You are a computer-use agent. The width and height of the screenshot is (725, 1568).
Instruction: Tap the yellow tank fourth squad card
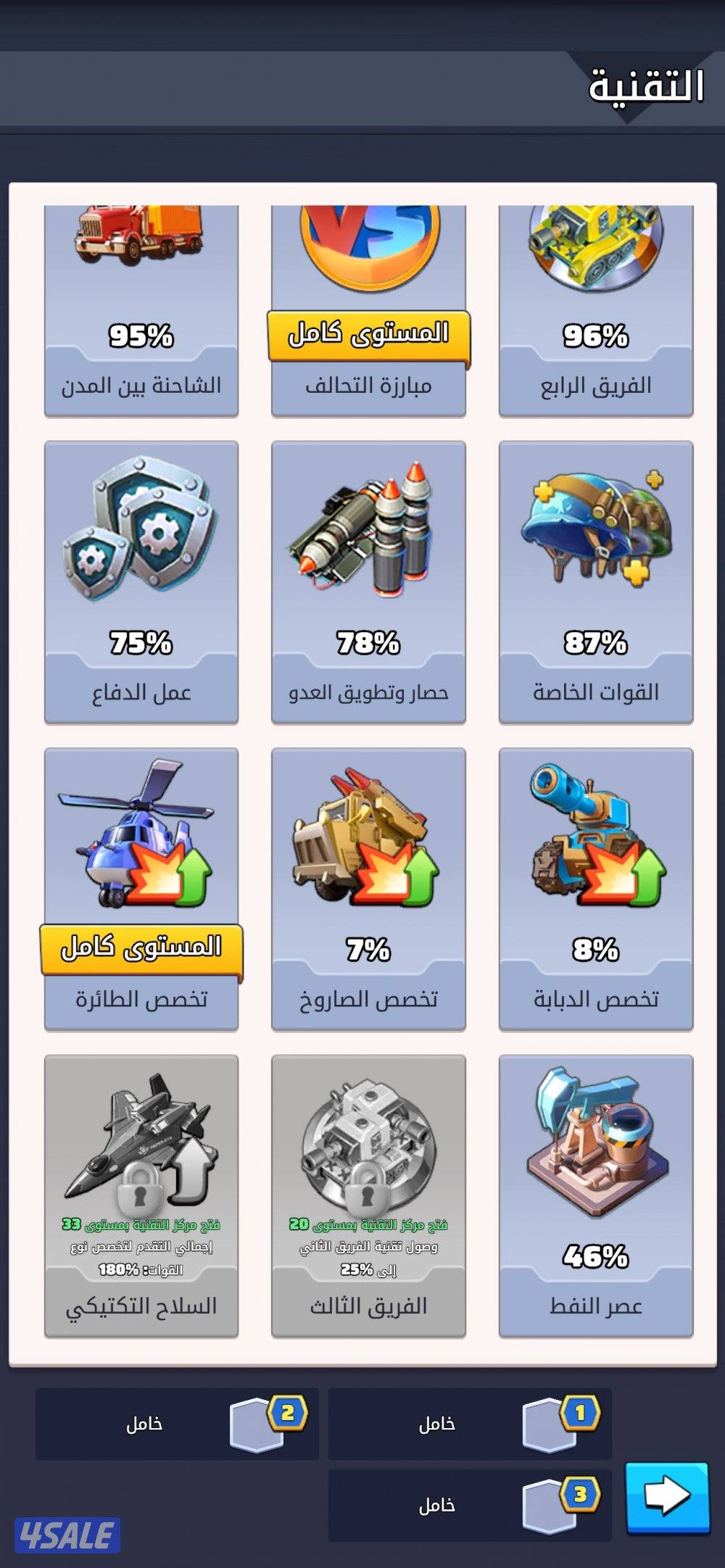596,310
